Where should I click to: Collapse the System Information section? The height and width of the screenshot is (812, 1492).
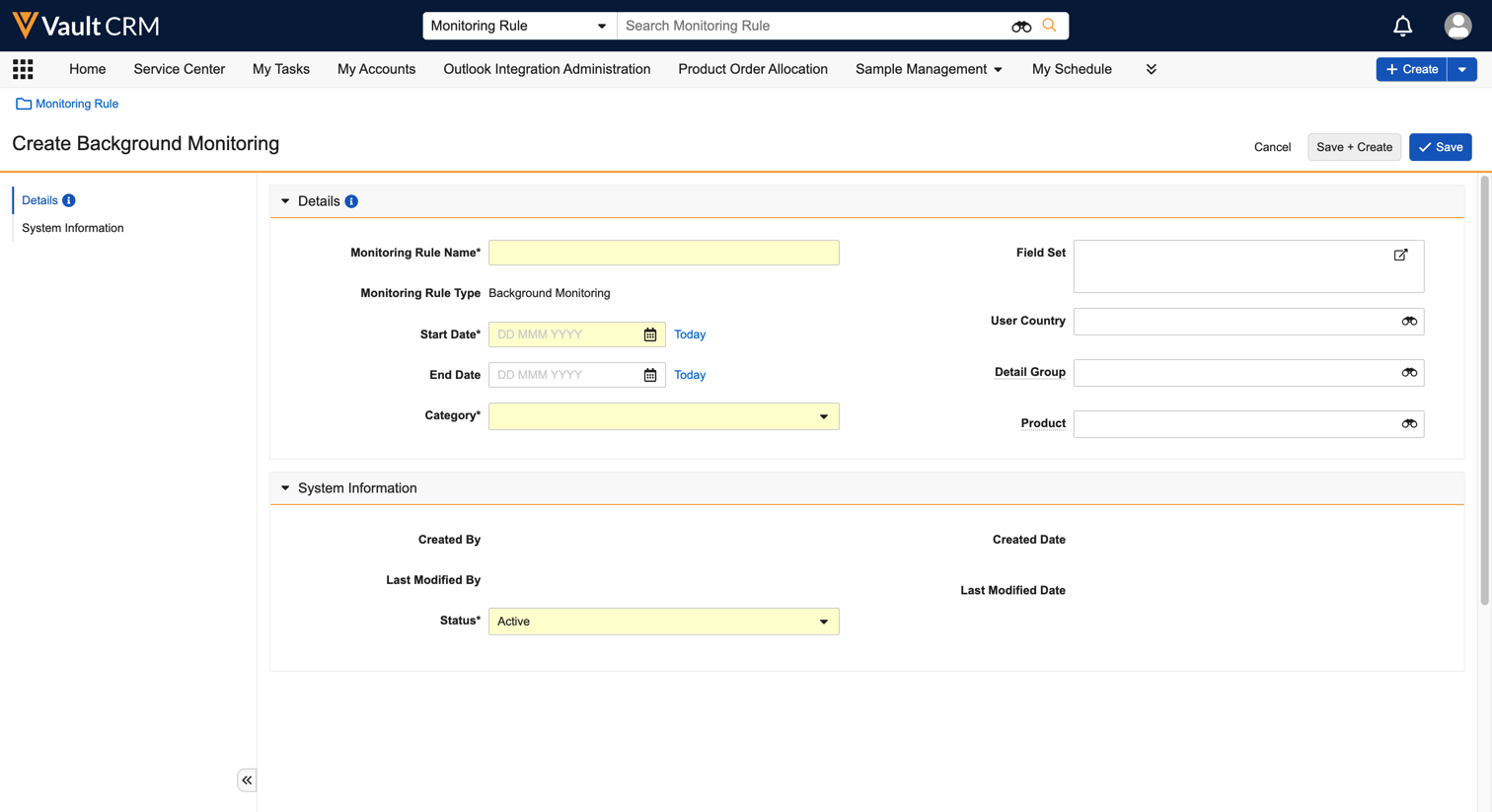[x=285, y=488]
